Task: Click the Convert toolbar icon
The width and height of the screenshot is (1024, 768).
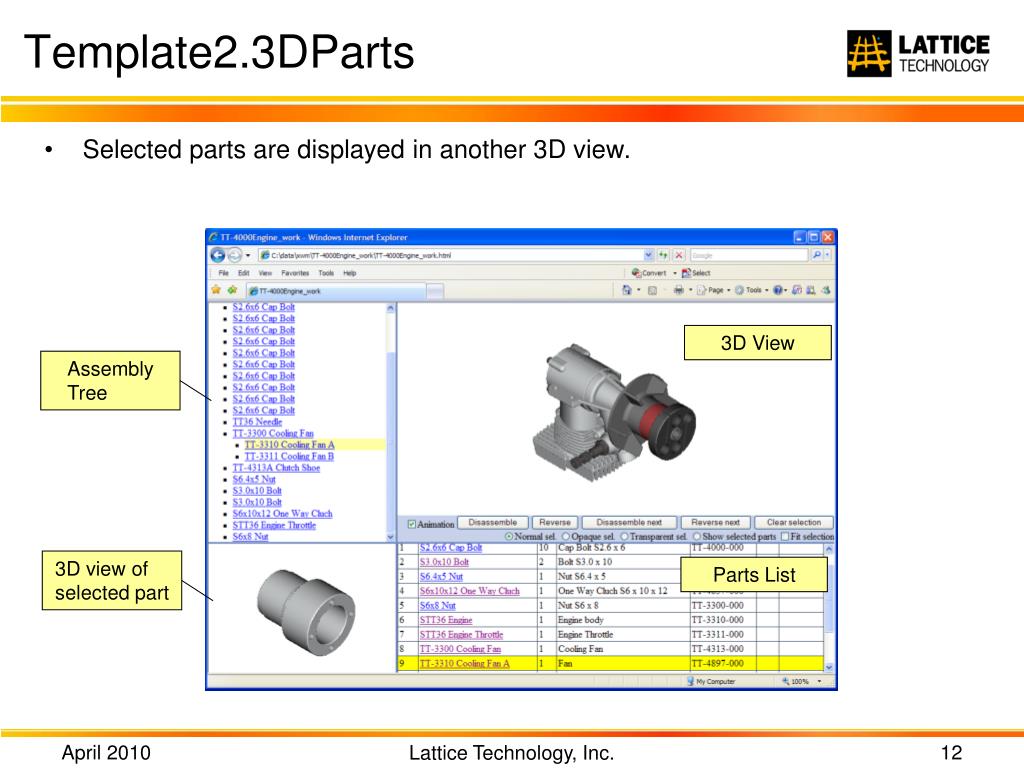Action: [648, 273]
